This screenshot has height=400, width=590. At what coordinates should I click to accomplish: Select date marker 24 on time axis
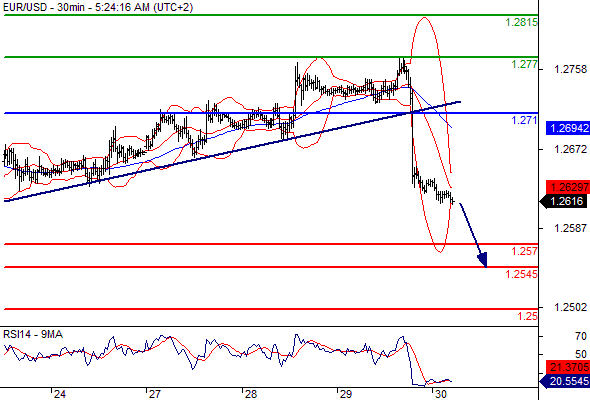click(60, 394)
